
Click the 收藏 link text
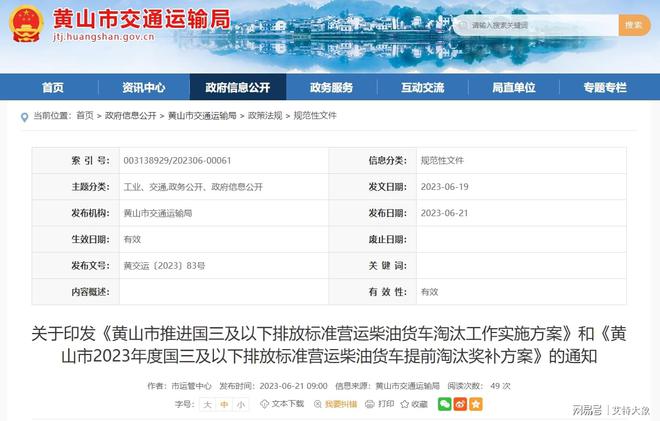click(419, 404)
